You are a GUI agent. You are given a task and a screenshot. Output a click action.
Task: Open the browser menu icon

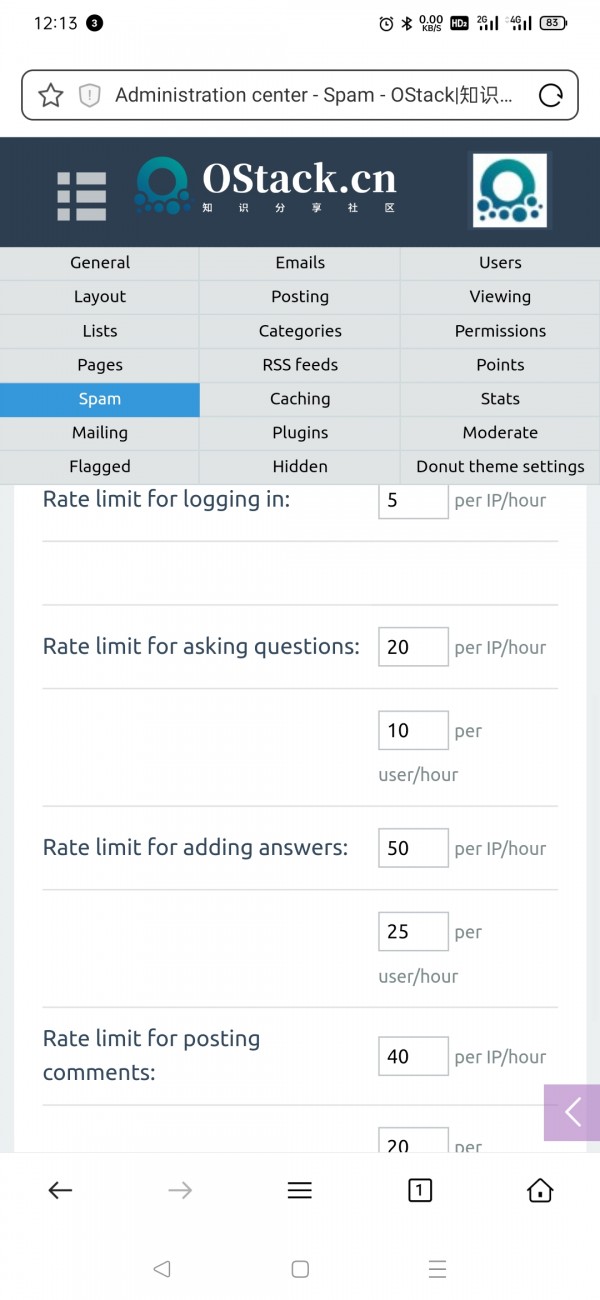point(300,1190)
